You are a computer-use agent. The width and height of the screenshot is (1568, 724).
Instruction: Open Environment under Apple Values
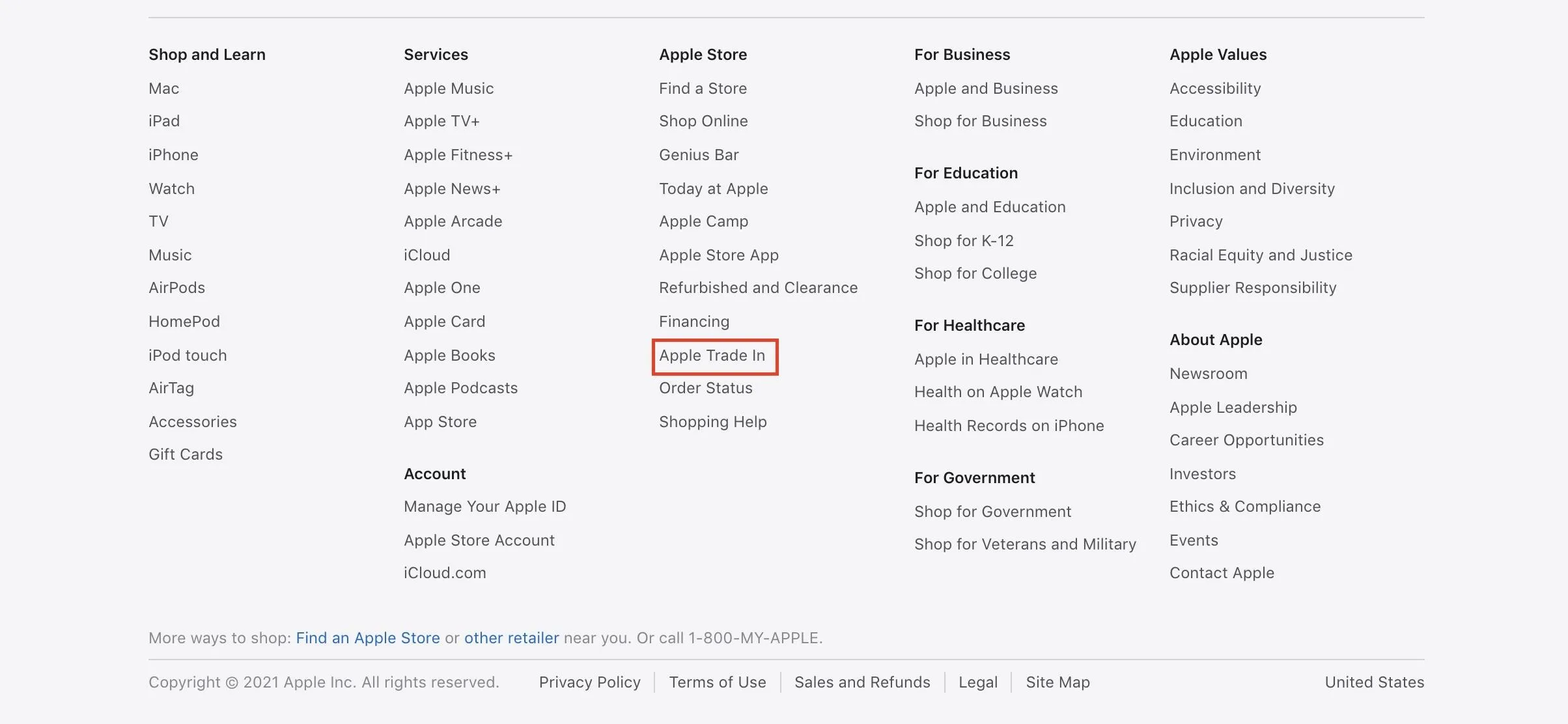[1215, 155]
